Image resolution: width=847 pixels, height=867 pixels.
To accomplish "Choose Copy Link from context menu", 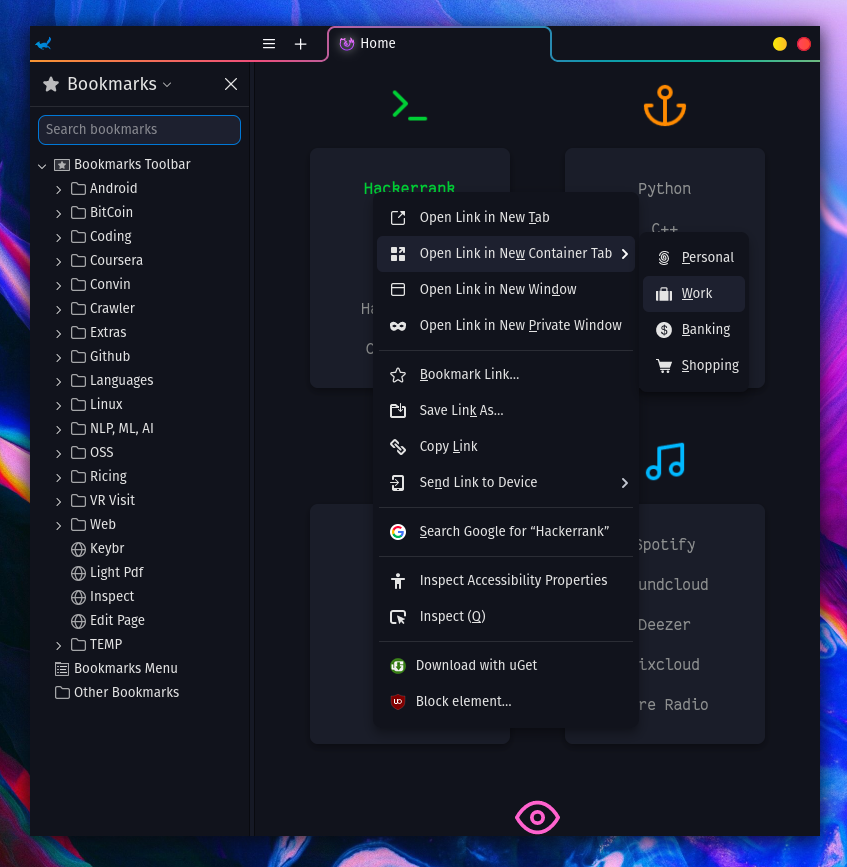I will [x=506, y=447].
